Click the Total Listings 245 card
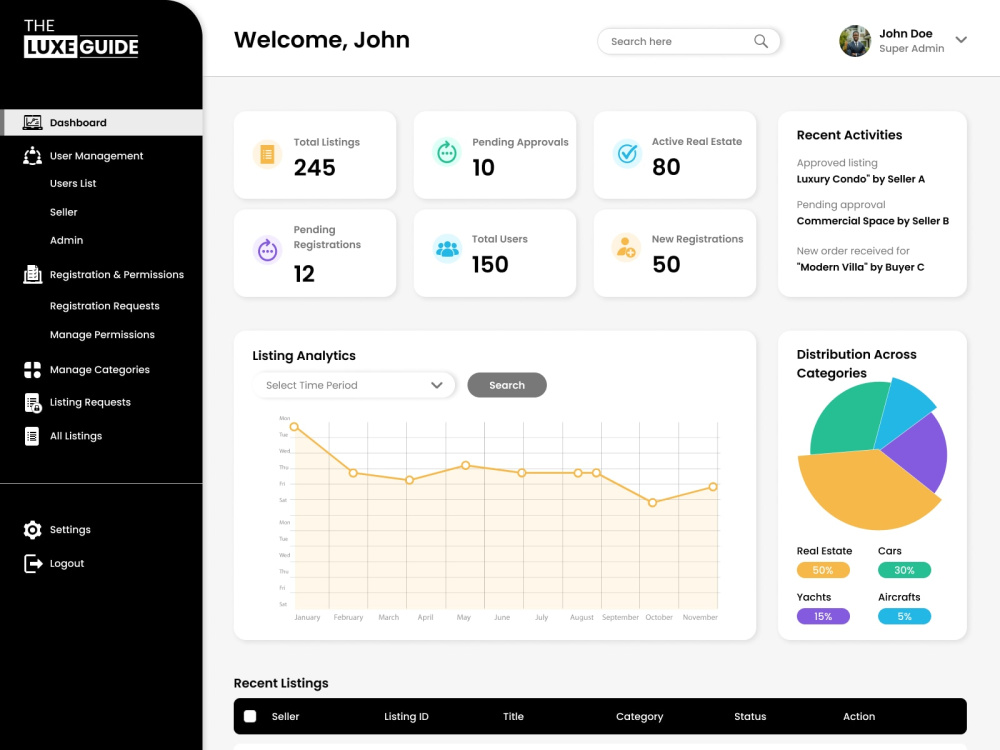Screen dimensions: 1000x750 [x=315, y=155]
